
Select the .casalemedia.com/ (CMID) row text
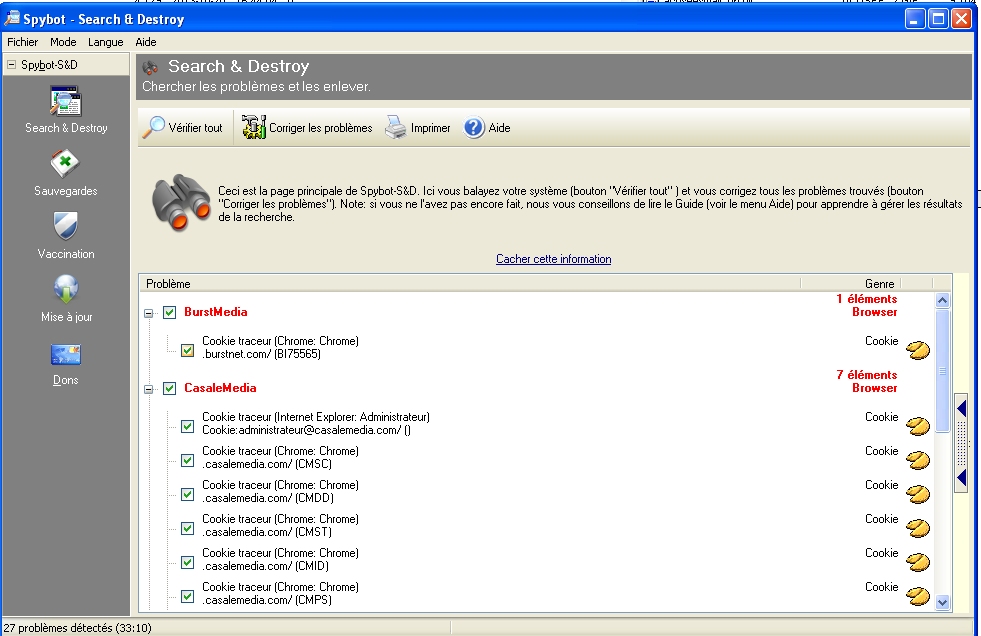click(265, 566)
